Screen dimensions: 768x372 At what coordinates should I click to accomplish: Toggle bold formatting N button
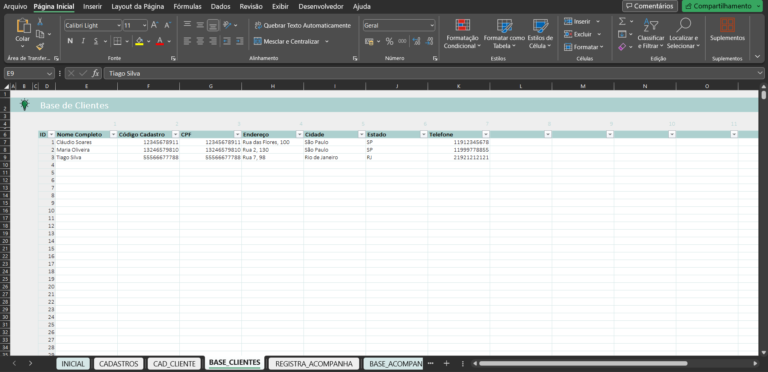(70, 41)
